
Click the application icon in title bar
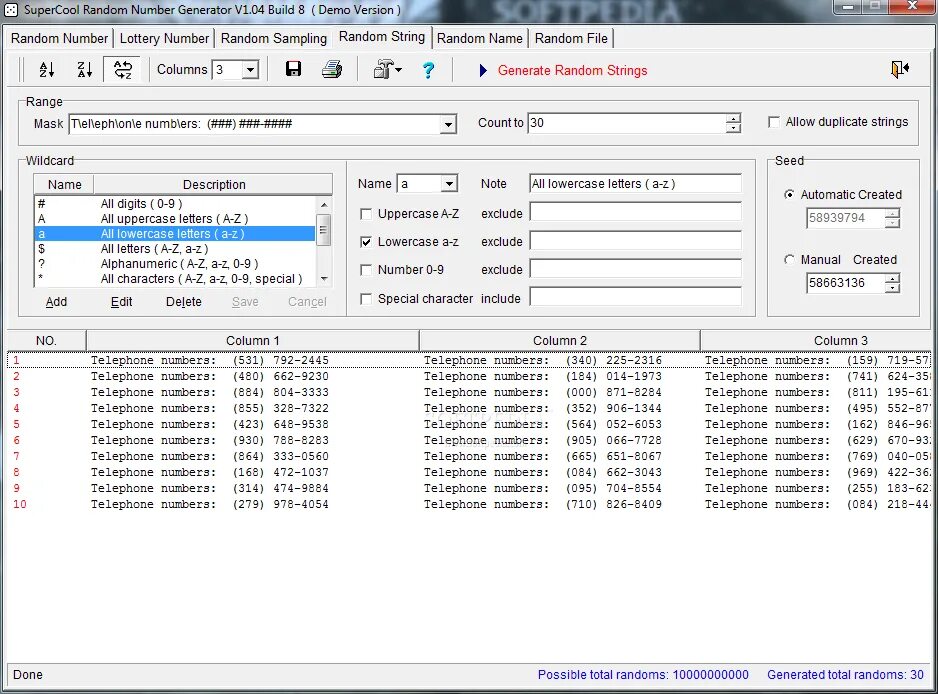(x=11, y=10)
